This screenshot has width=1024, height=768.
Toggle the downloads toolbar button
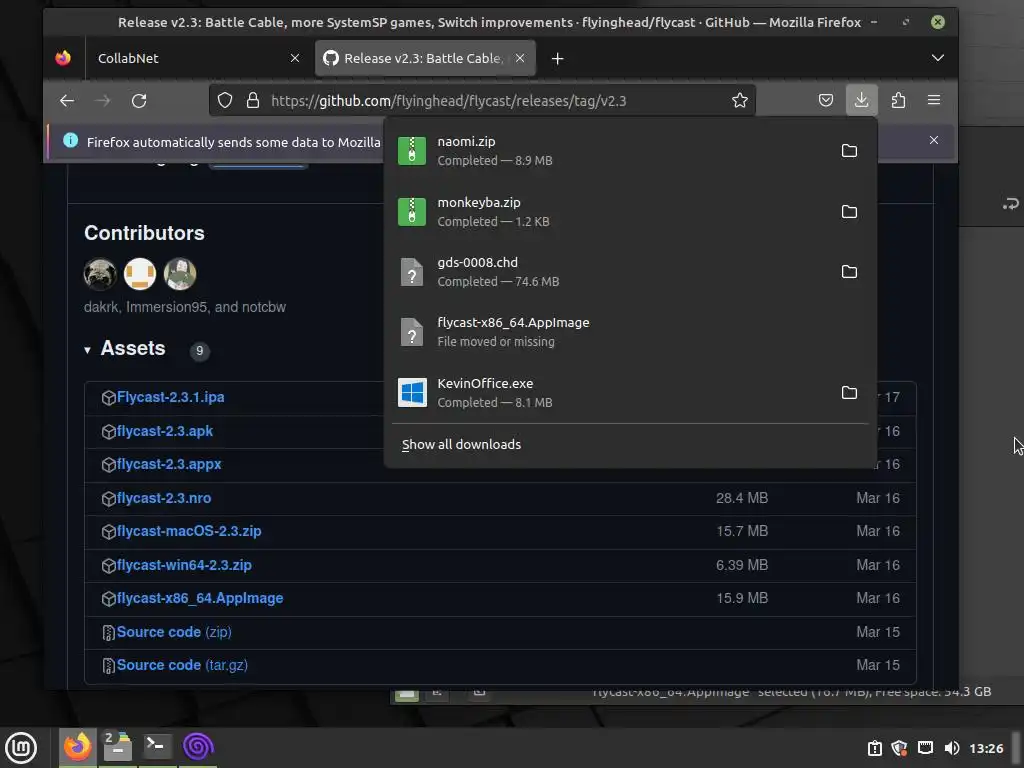[861, 100]
